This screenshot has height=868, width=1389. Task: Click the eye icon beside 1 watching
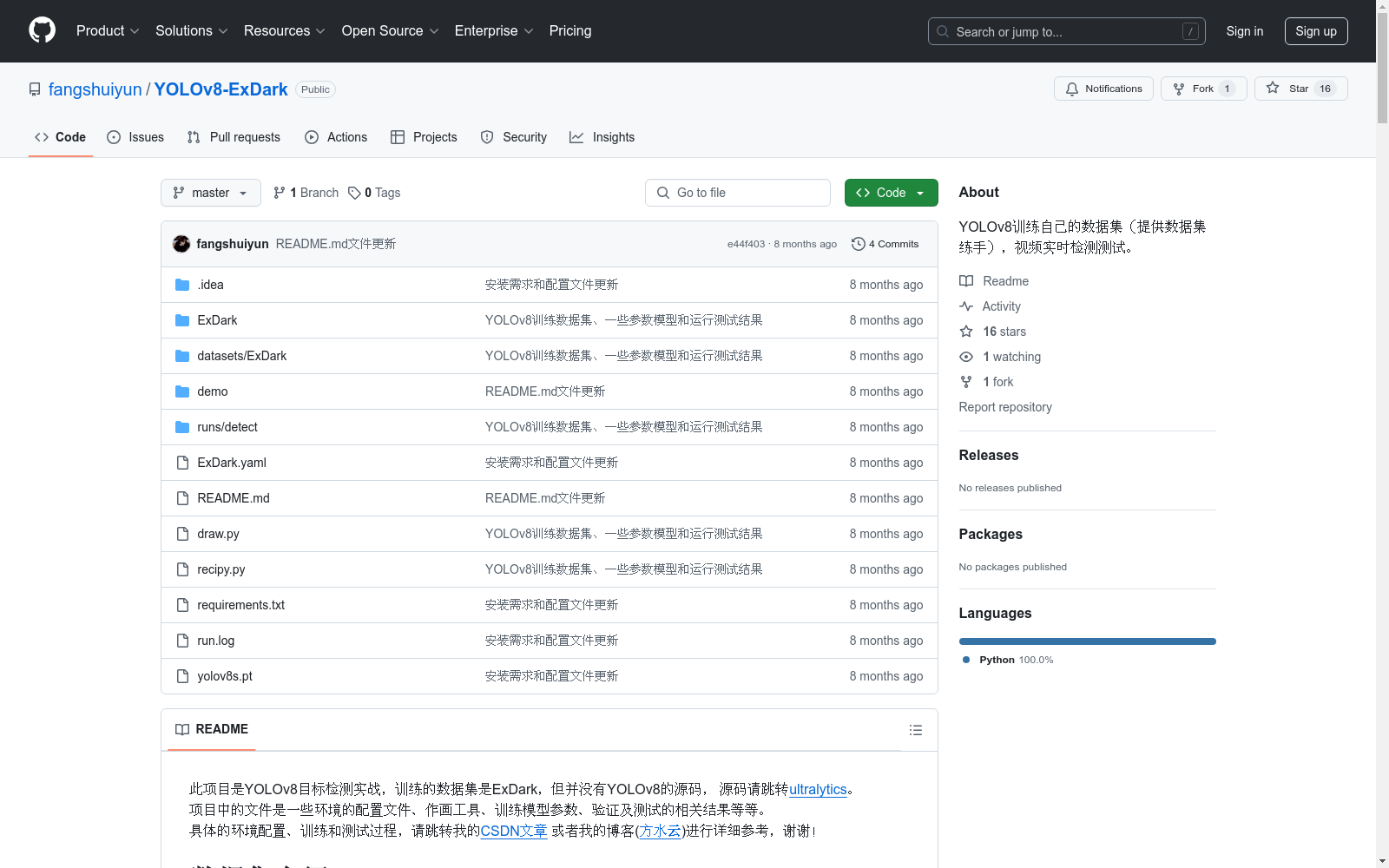tap(966, 357)
